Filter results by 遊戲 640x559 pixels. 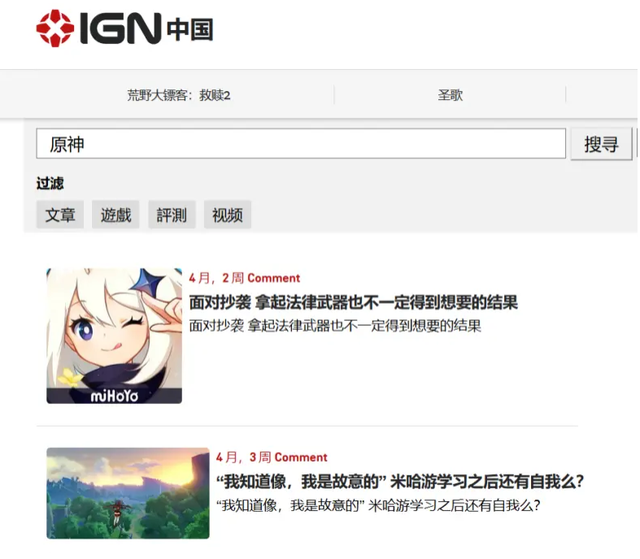coord(116,215)
